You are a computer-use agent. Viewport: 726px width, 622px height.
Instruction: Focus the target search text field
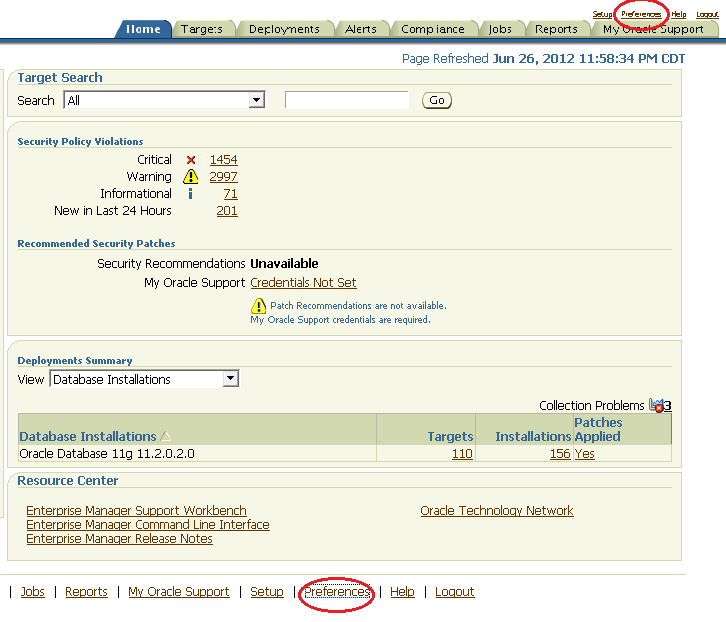[x=347, y=100]
